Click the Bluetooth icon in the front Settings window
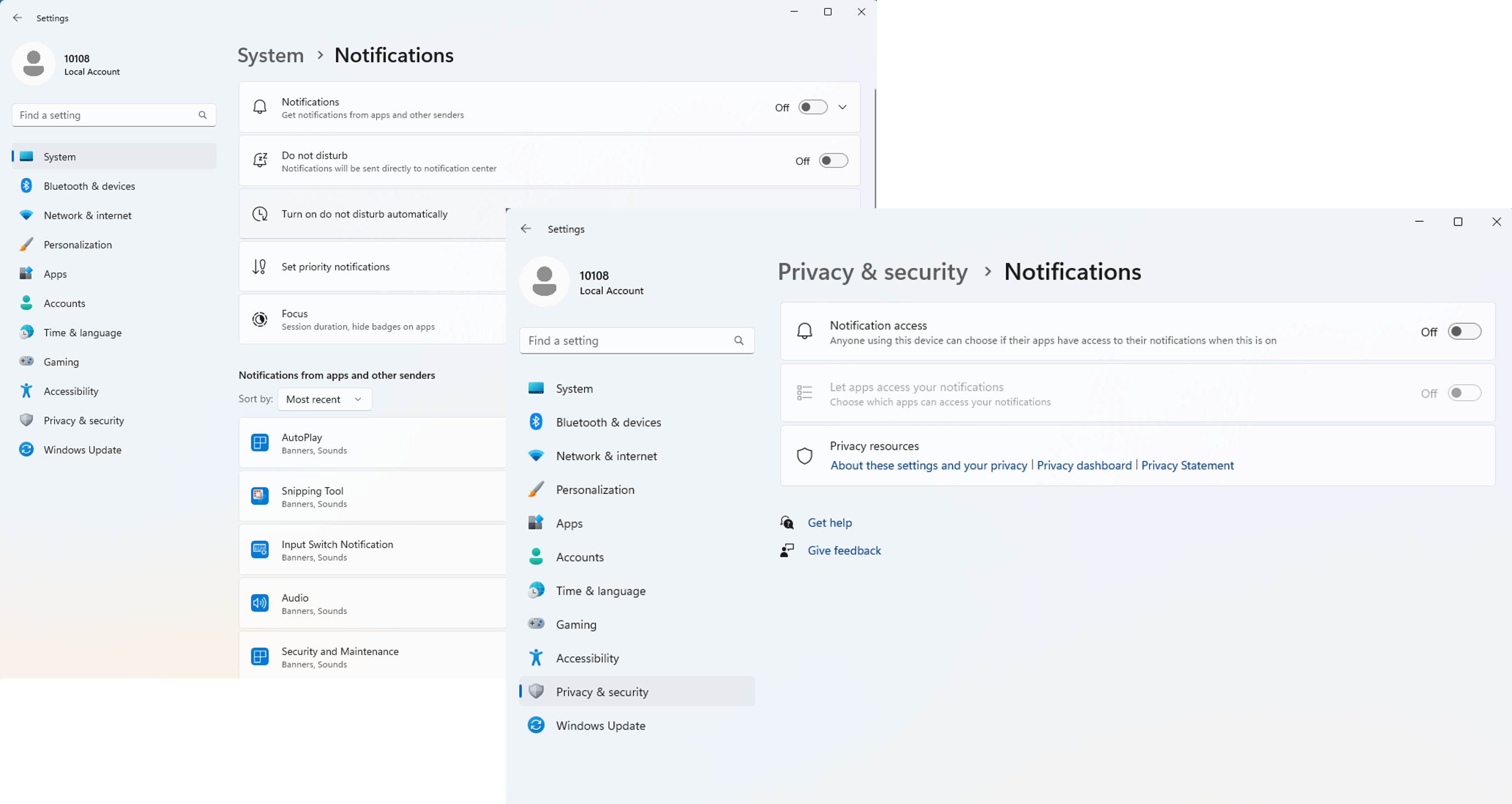 coord(536,422)
